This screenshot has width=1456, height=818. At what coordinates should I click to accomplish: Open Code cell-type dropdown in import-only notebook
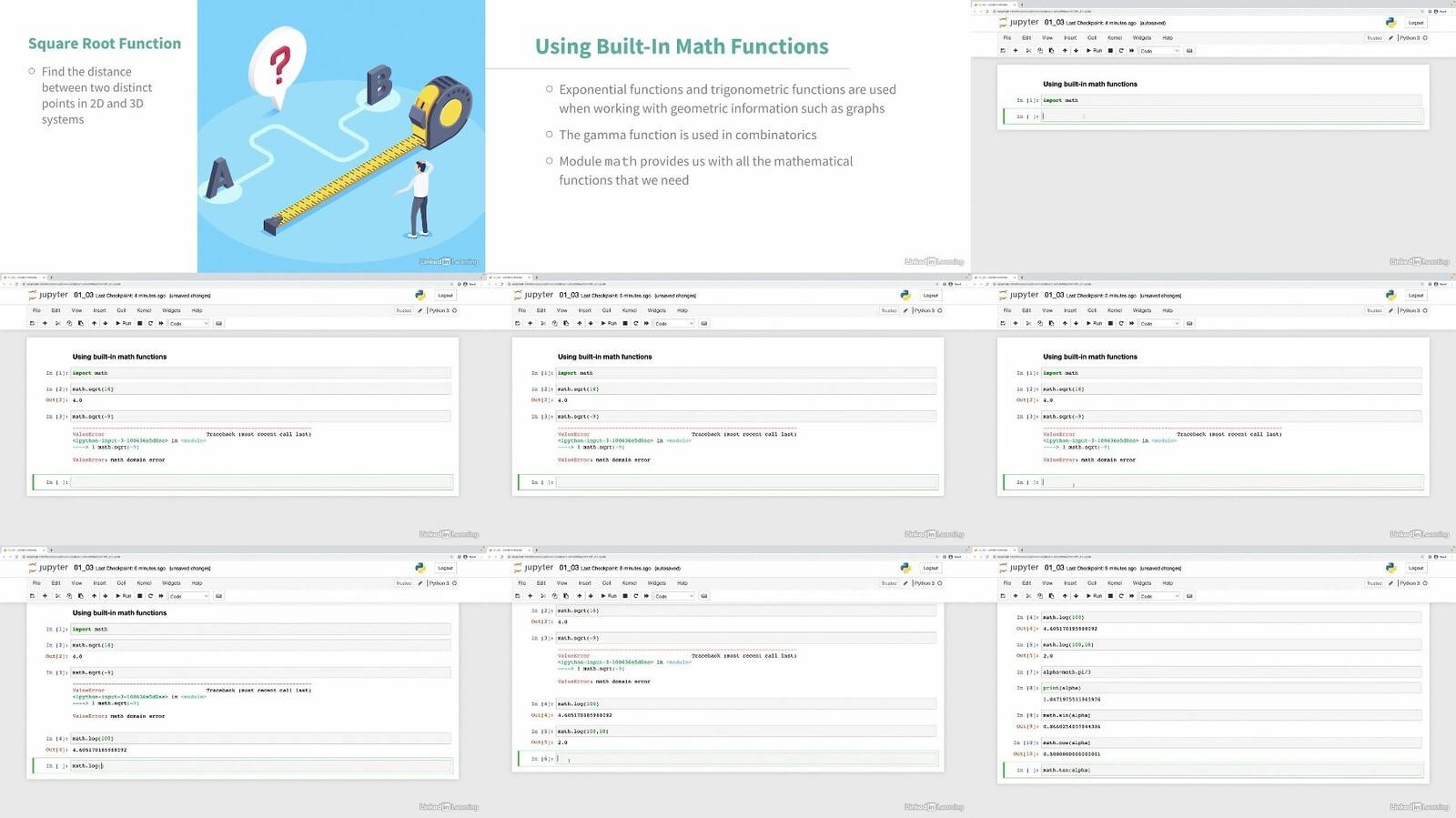[x=1159, y=51]
